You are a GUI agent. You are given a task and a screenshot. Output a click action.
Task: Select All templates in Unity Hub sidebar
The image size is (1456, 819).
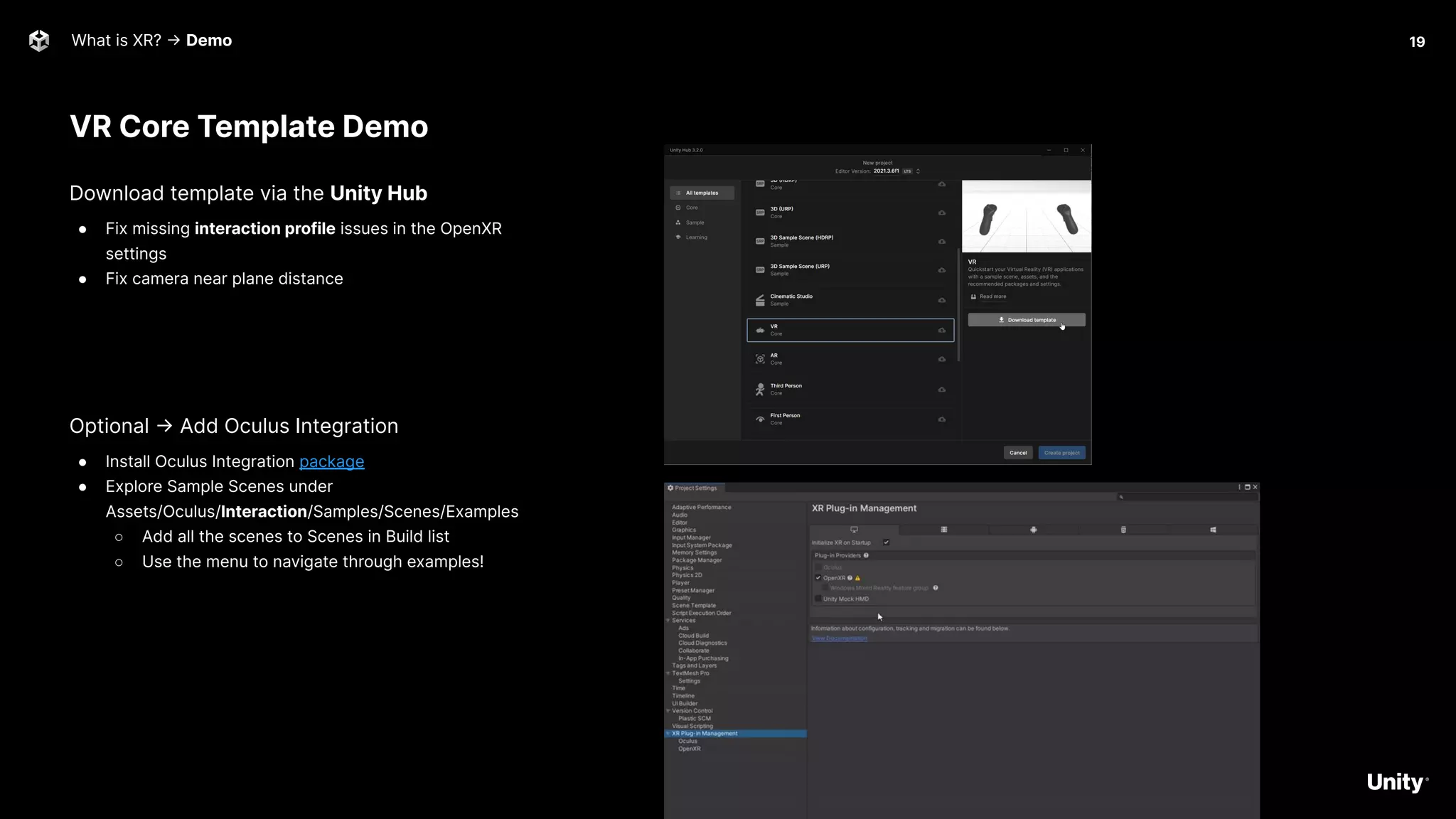pos(702,193)
